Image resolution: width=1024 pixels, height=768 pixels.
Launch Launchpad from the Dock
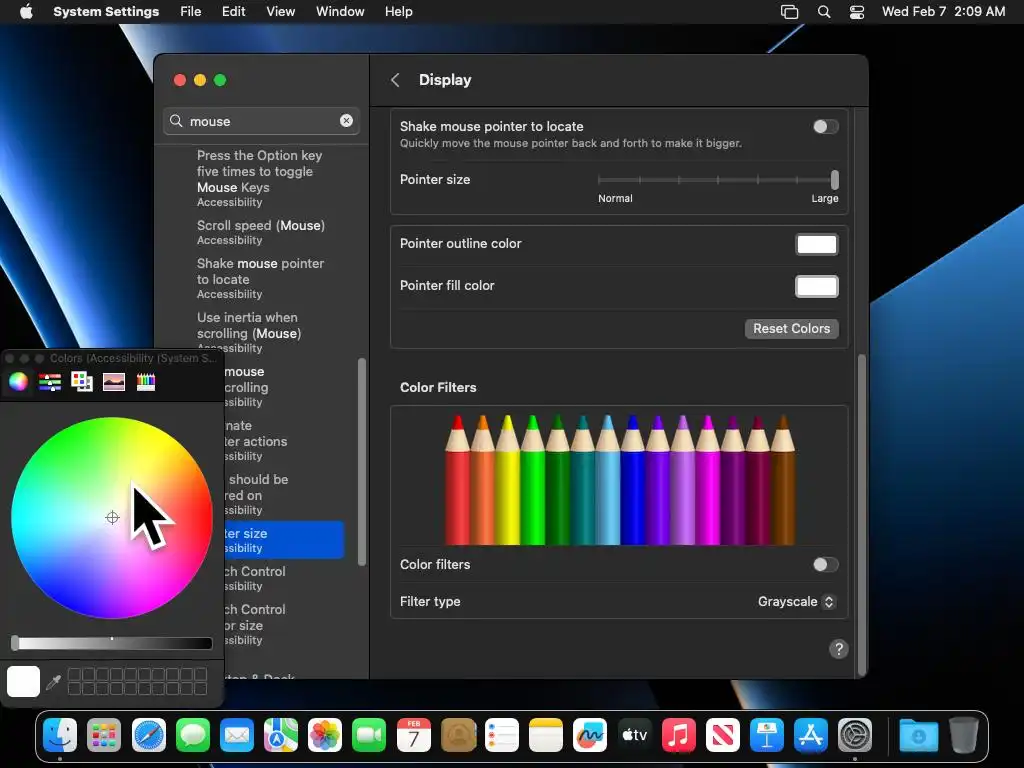coord(104,735)
